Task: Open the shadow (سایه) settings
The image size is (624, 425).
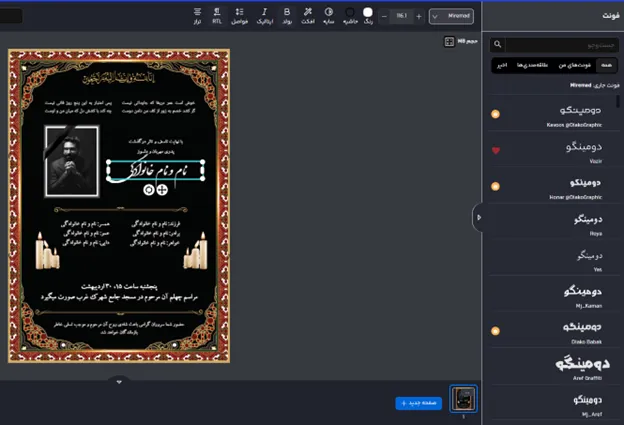Action: tap(329, 15)
